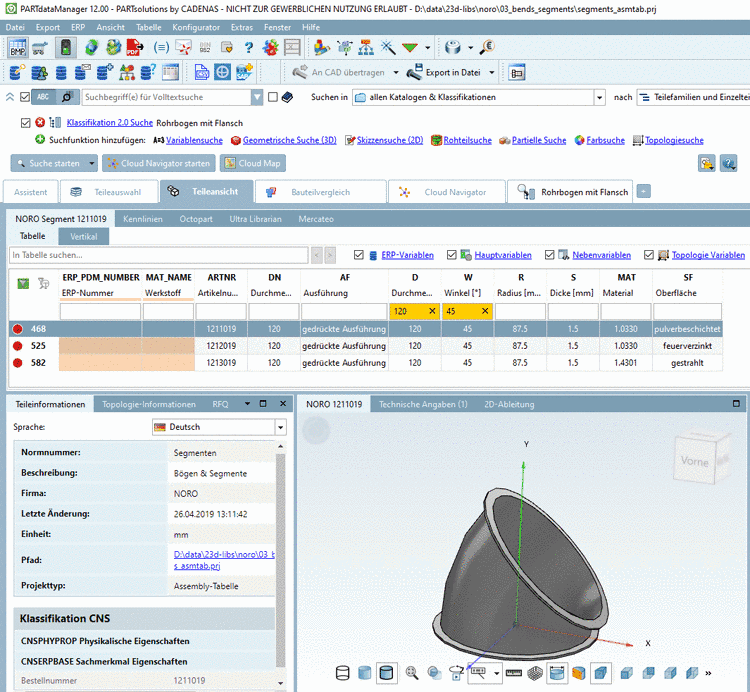Open the An CAD übertragen dropdown arrow

(x=396, y=73)
